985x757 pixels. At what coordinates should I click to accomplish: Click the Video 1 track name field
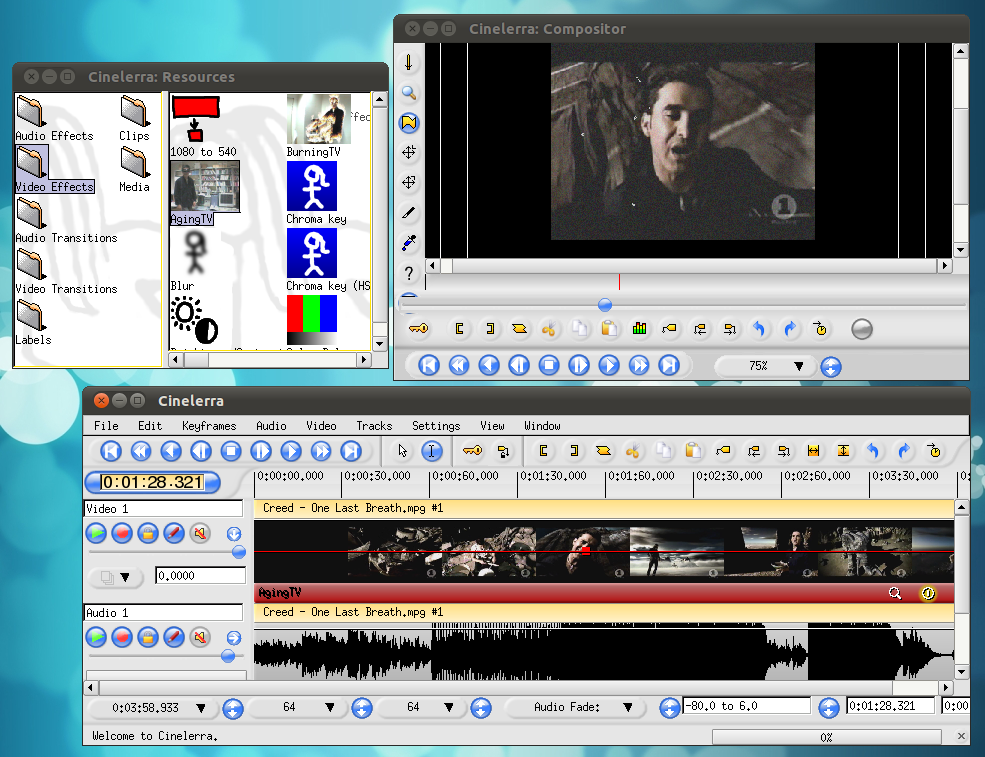(163, 508)
